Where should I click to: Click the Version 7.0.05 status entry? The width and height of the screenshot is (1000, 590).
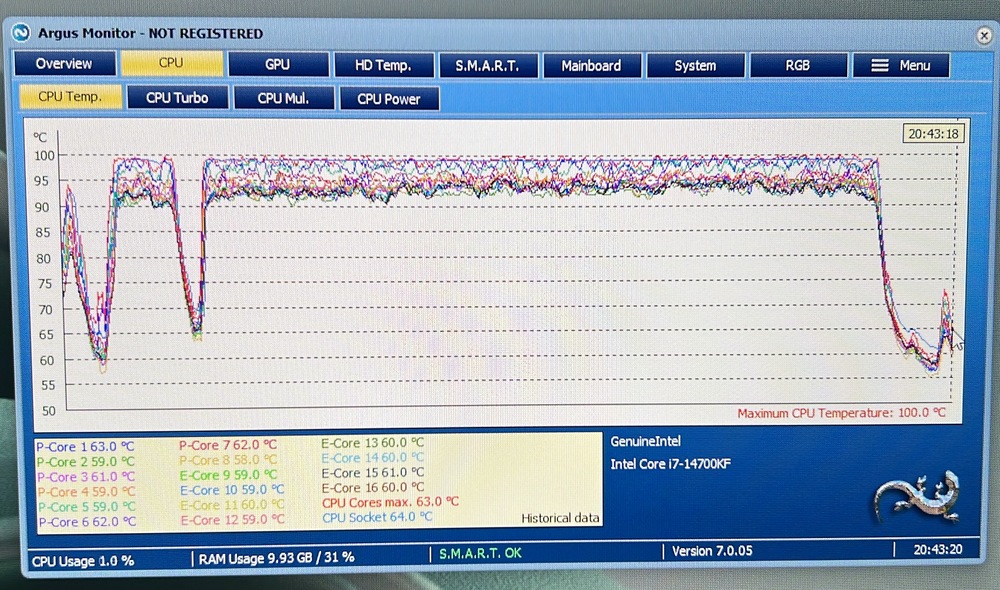click(712, 551)
